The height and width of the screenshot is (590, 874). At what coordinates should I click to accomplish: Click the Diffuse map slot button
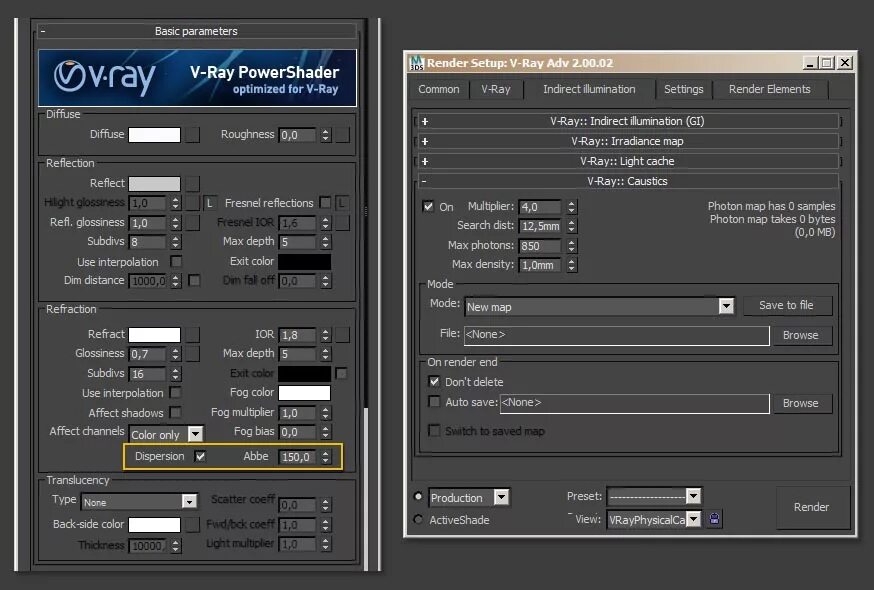193,135
